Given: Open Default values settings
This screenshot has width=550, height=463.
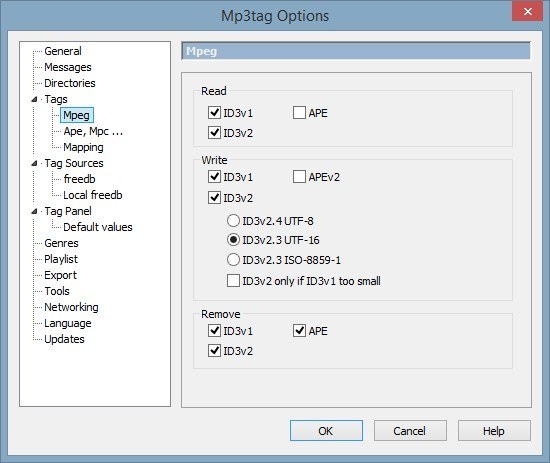Looking at the screenshot, I should [x=98, y=227].
